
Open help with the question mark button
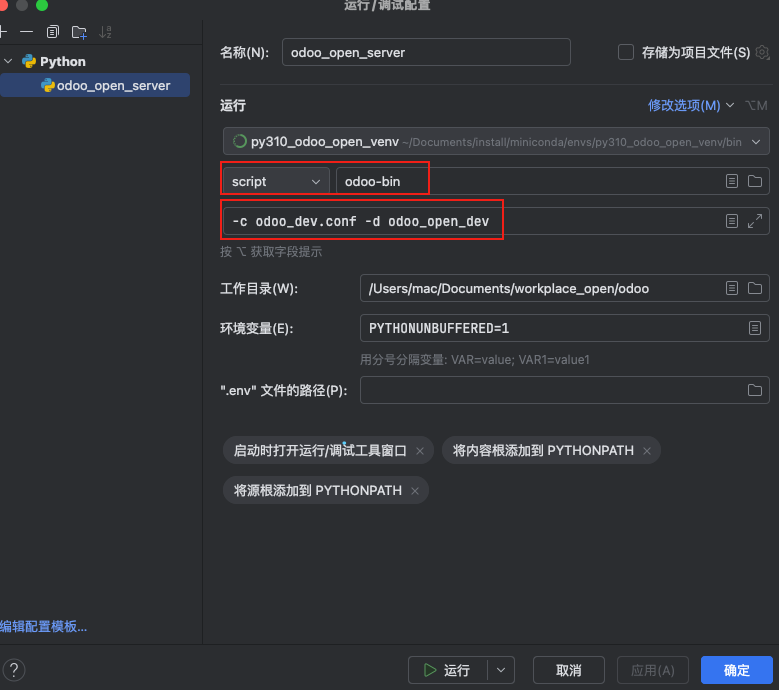(15, 670)
